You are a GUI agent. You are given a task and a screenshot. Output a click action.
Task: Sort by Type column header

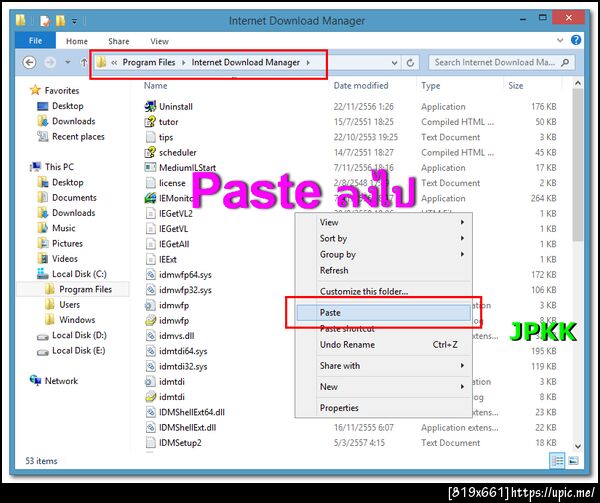coord(430,86)
